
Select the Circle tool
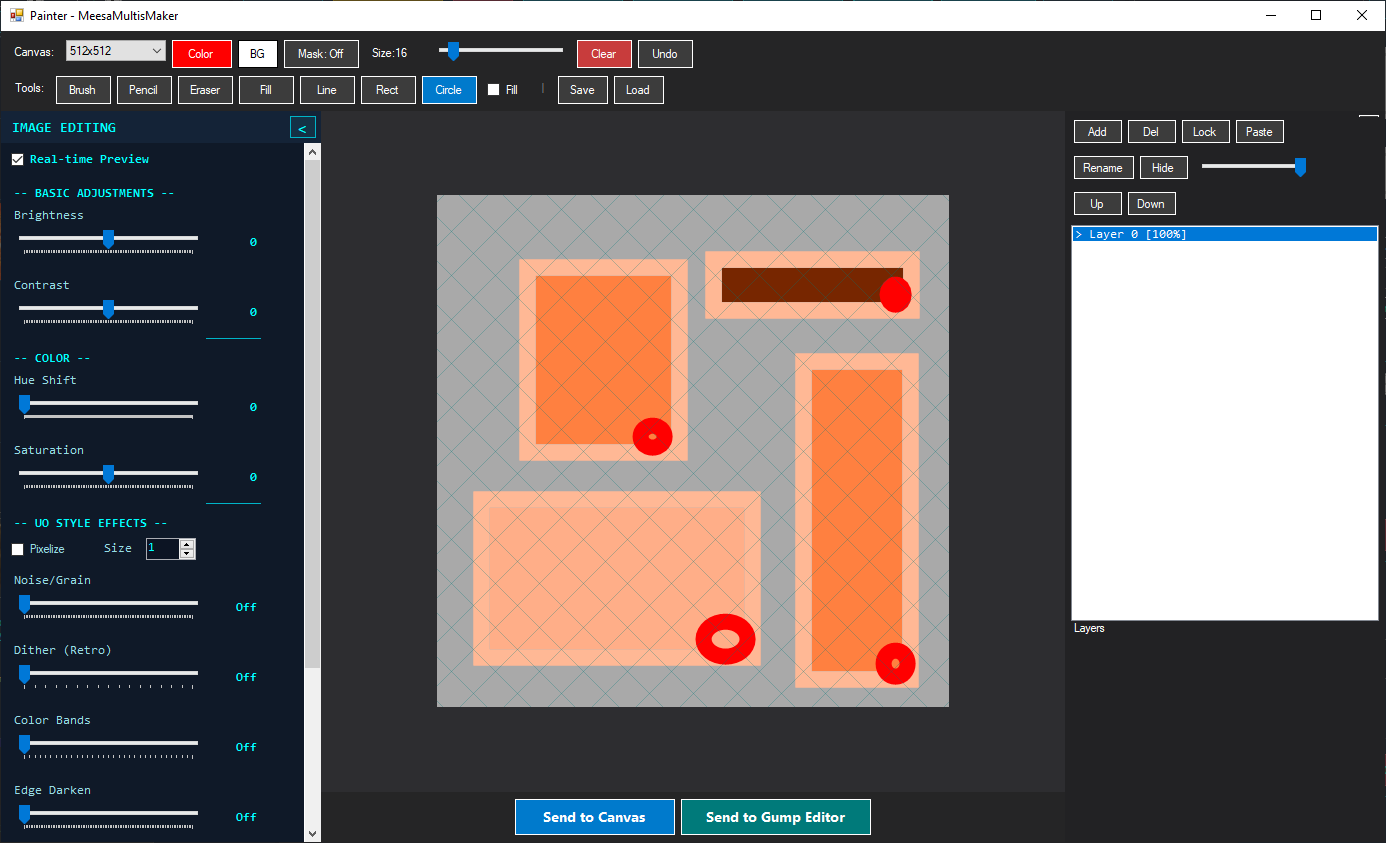(x=449, y=90)
